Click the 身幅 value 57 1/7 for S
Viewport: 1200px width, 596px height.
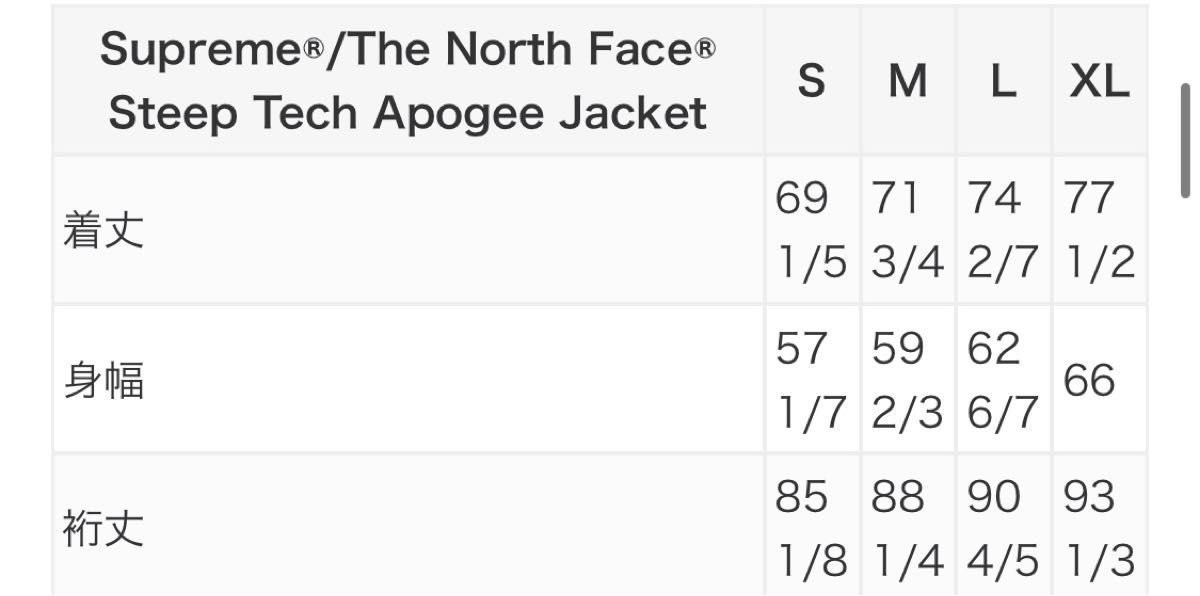pyautogui.click(x=811, y=381)
